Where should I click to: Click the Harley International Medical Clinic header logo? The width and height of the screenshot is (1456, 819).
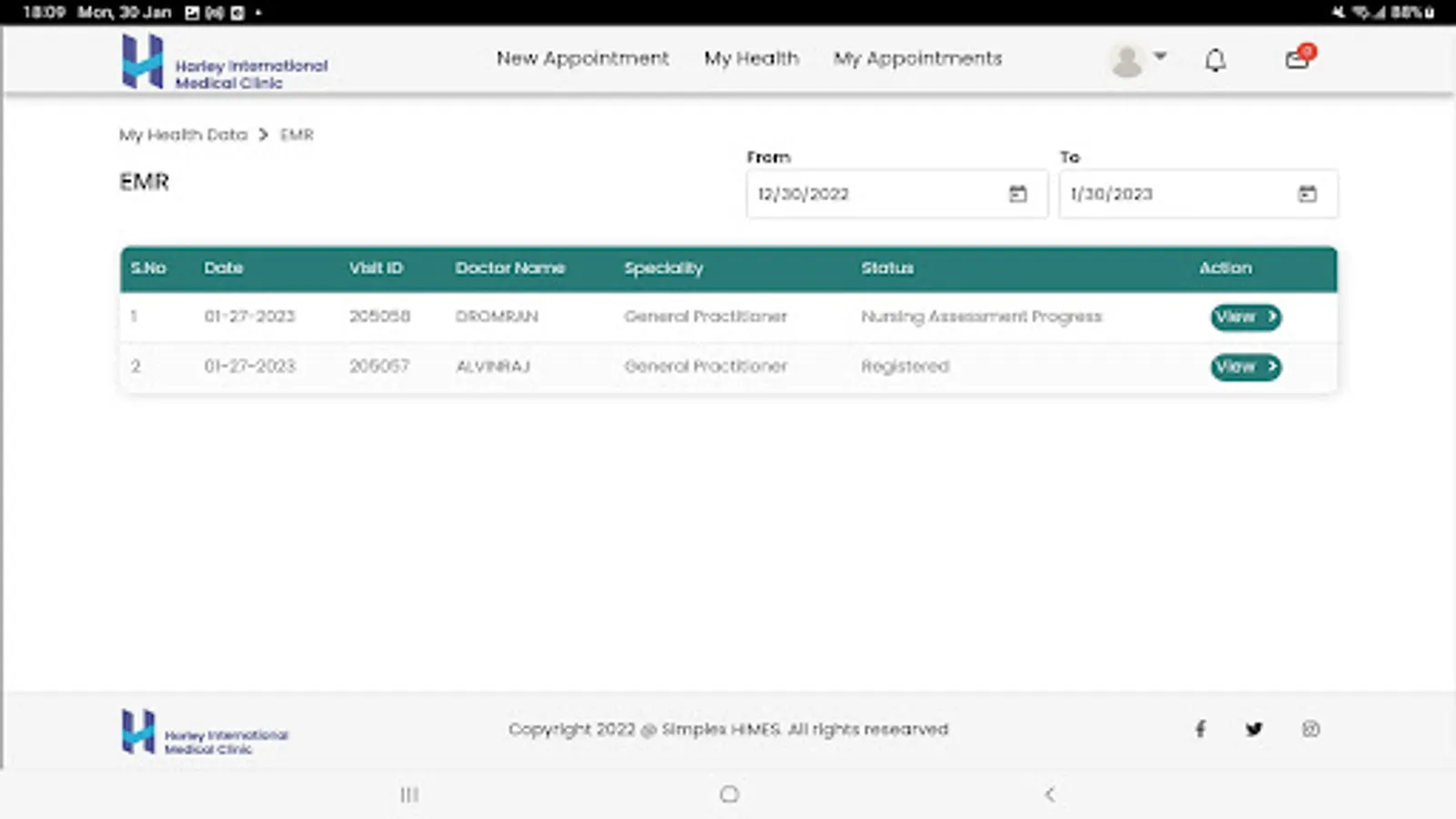click(223, 62)
